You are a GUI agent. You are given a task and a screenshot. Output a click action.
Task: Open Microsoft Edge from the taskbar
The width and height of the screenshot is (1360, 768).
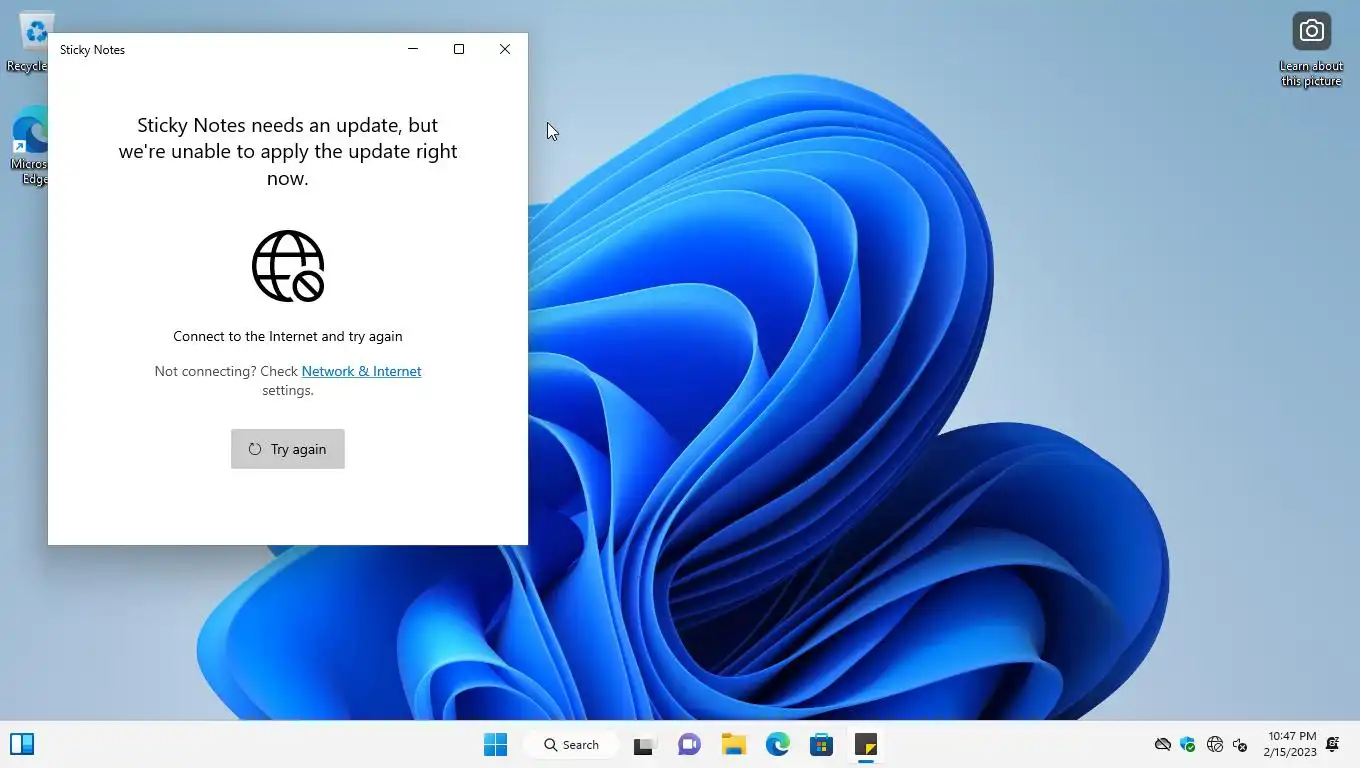(778, 745)
